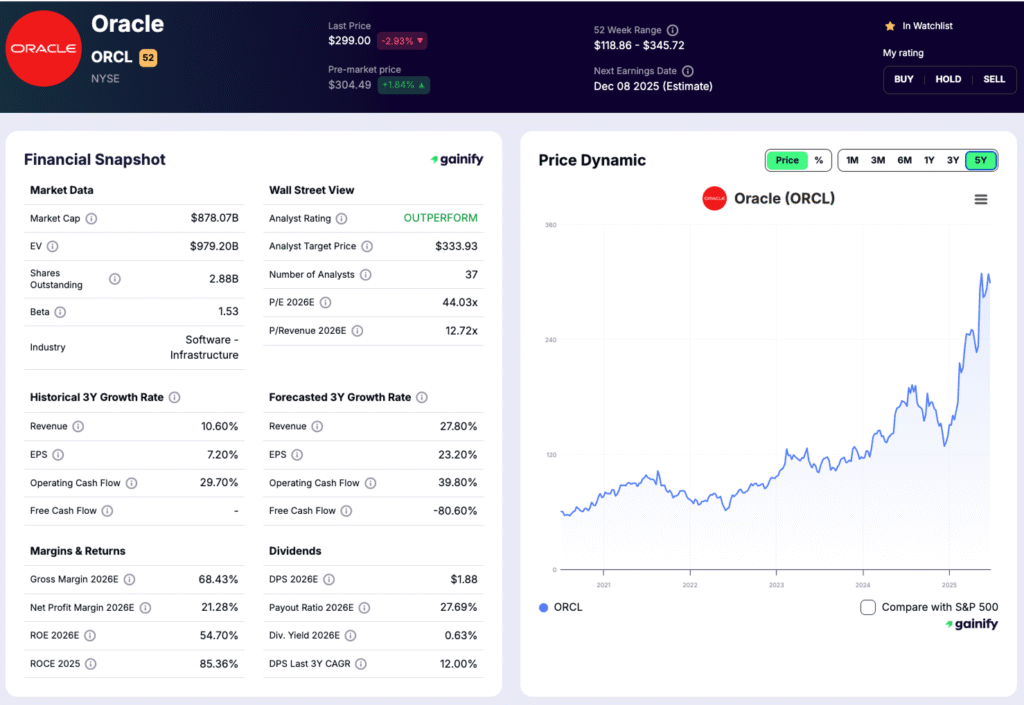Open the Historical 3Y Growth Rate tooltip
1024x705 pixels.
click(175, 397)
